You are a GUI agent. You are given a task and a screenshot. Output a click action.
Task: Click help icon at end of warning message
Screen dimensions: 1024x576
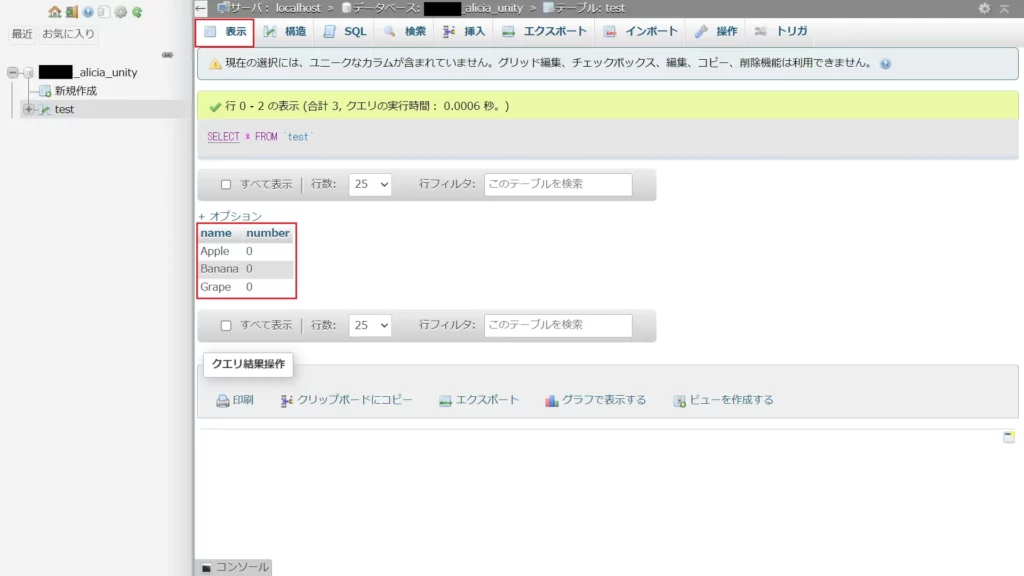tap(885, 64)
